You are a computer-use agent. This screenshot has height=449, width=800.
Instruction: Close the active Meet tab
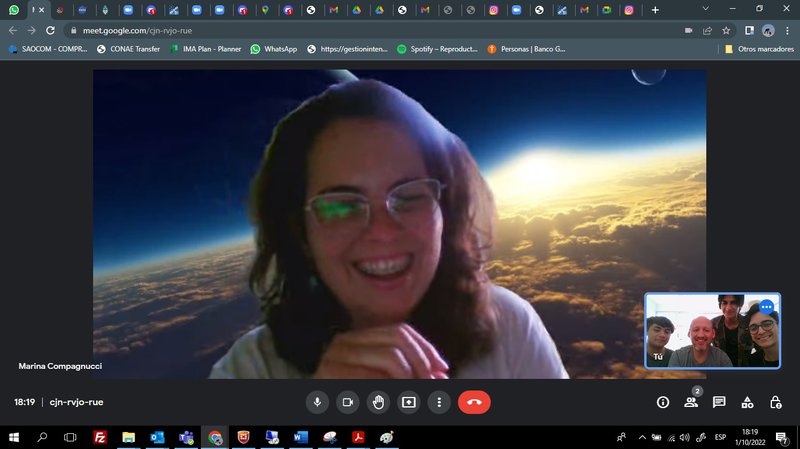pyautogui.click(x=42, y=10)
